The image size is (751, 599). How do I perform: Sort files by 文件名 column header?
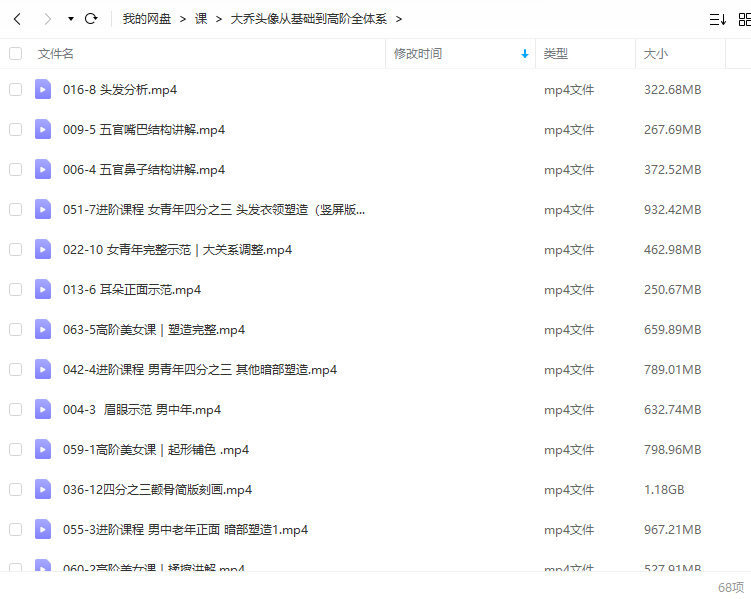[56, 54]
